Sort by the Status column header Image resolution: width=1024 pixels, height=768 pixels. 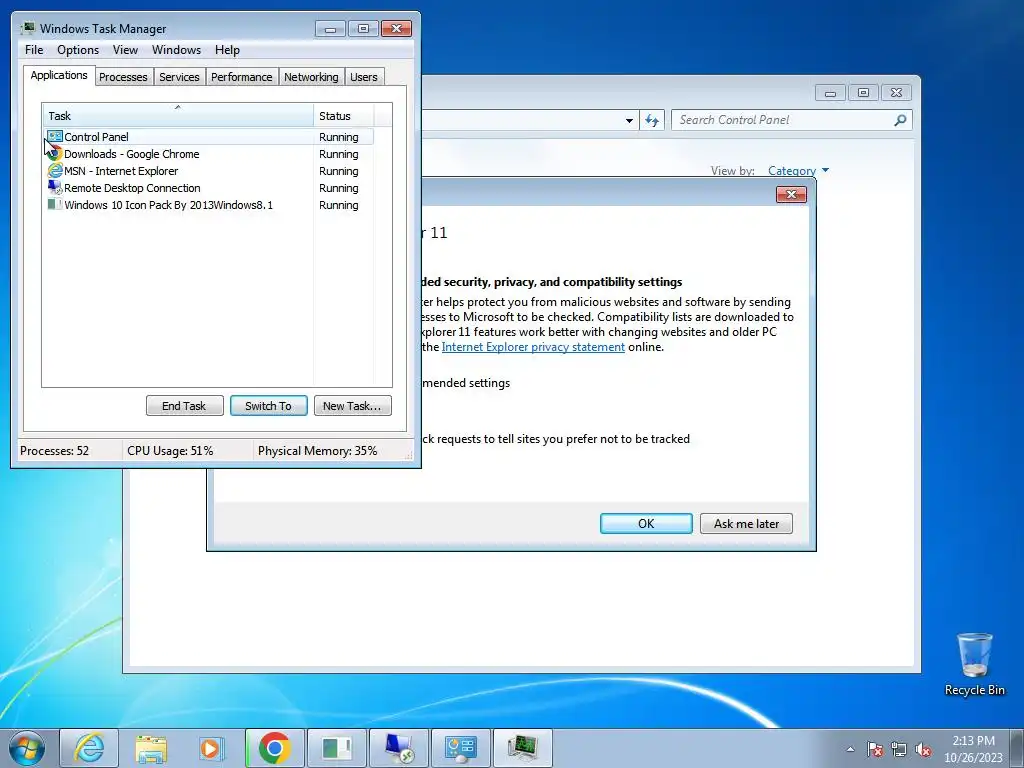pos(344,116)
